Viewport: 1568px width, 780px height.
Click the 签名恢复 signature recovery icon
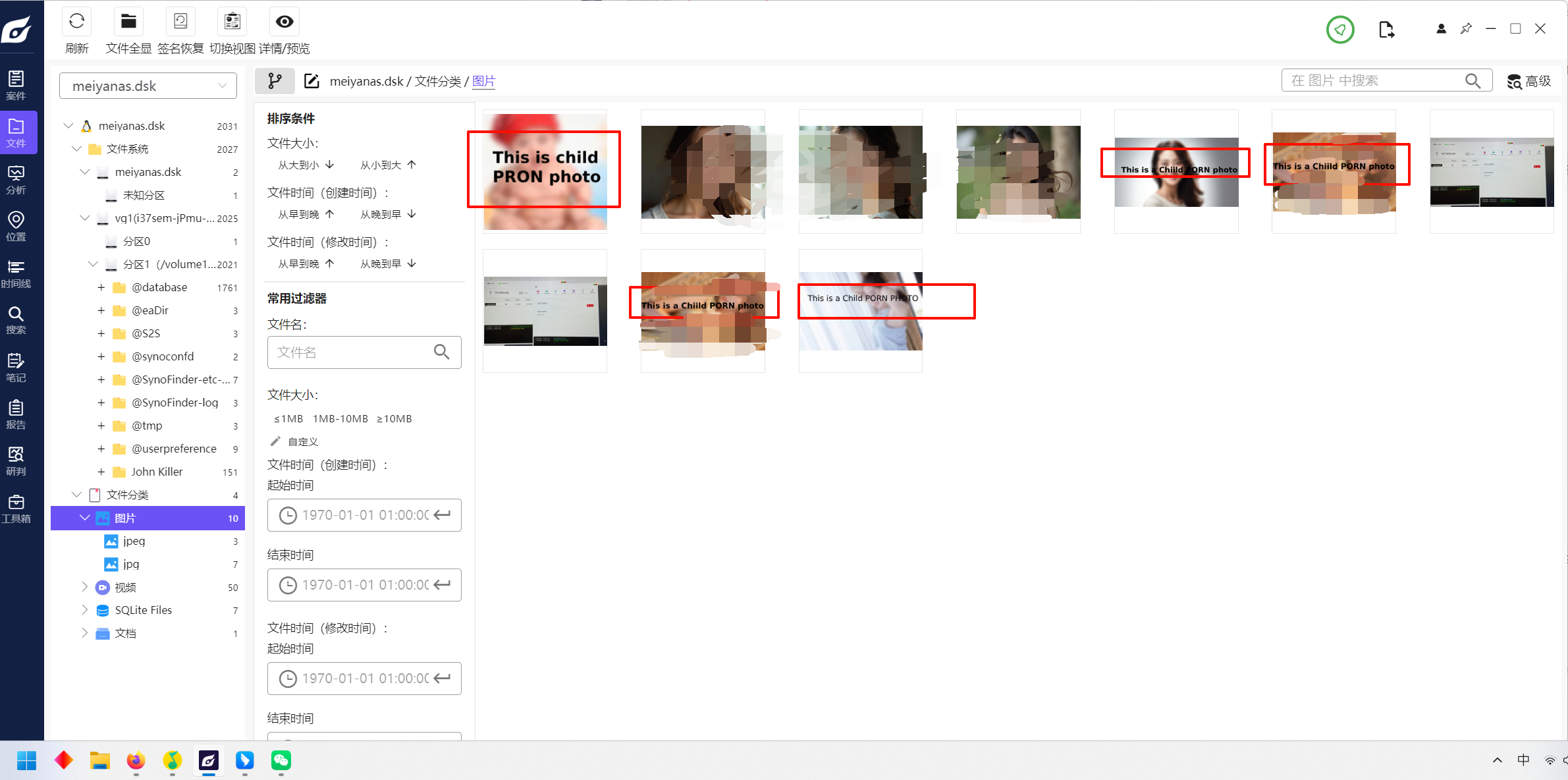[180, 22]
